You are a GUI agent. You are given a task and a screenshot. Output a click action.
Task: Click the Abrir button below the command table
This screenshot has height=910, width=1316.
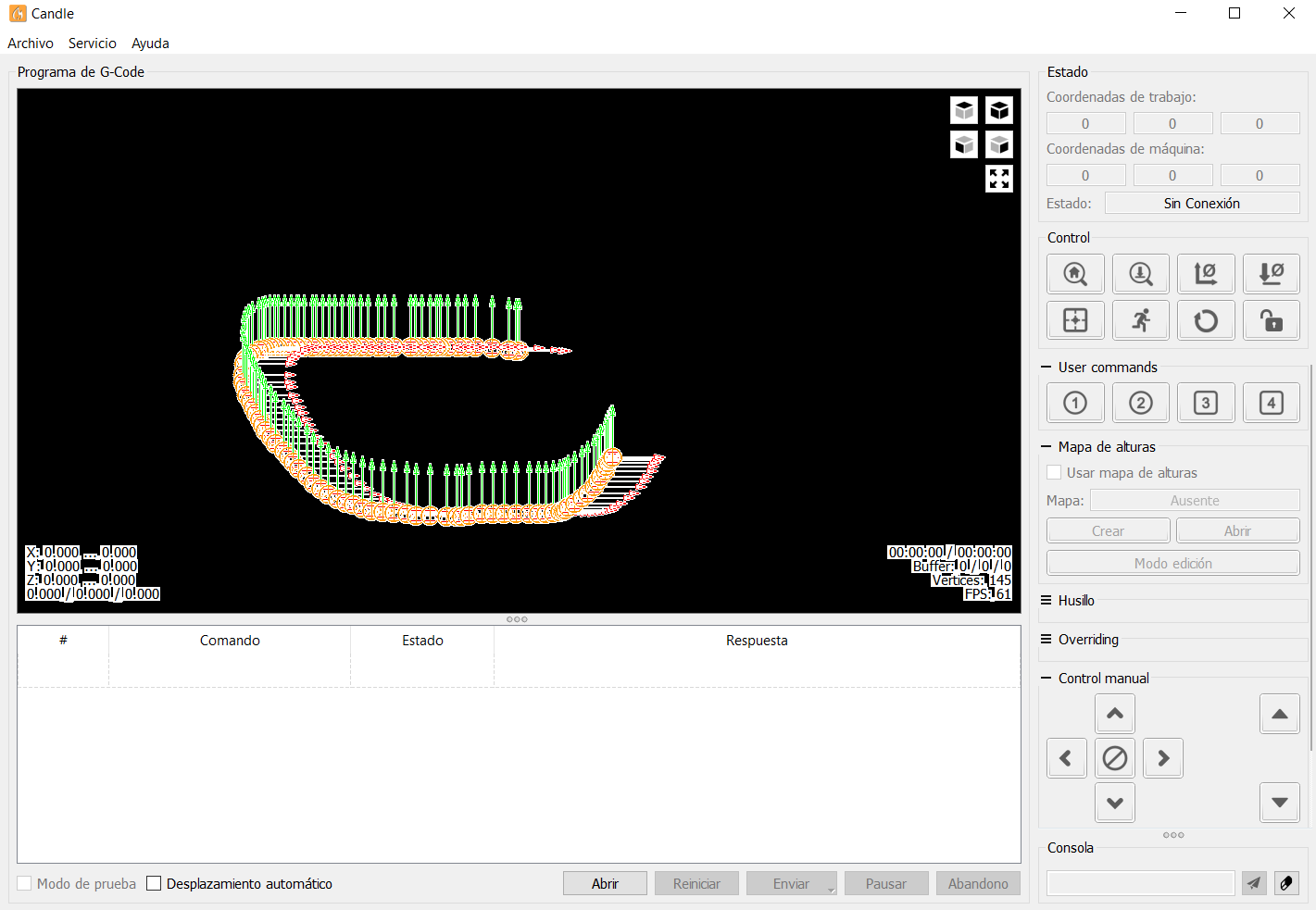[605, 884]
